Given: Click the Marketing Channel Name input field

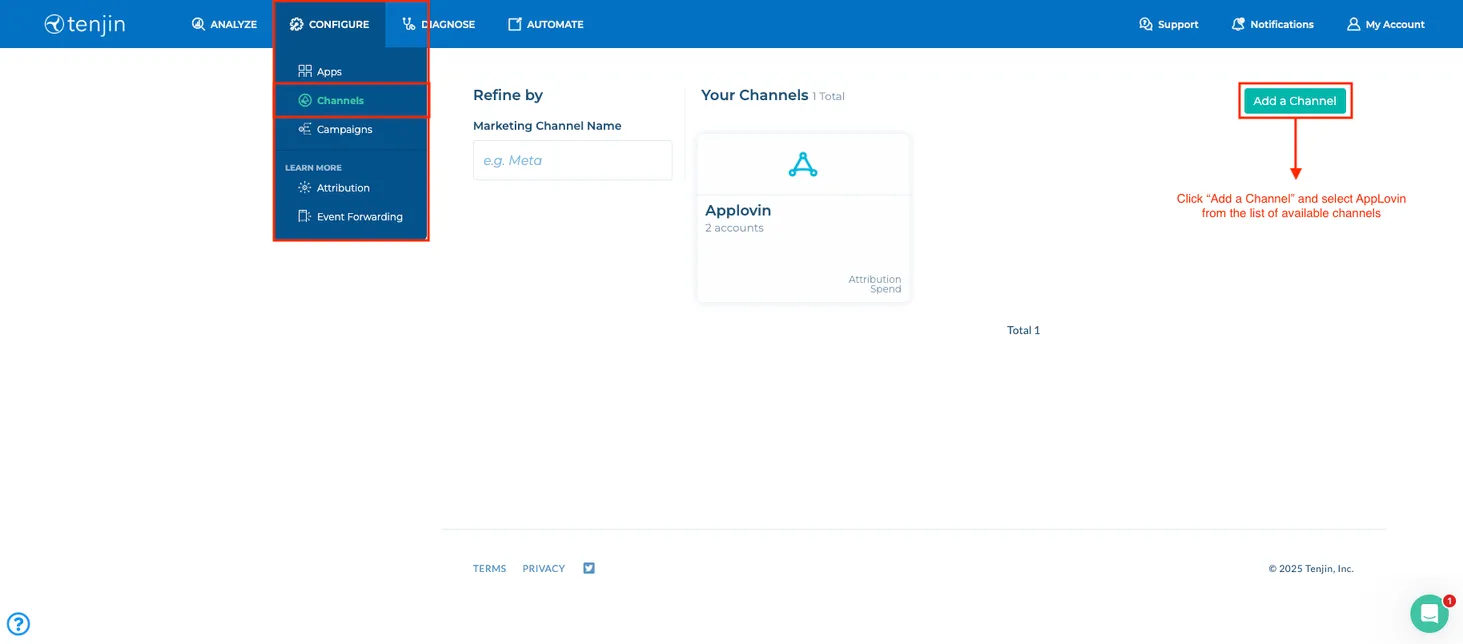Looking at the screenshot, I should click(x=572, y=160).
